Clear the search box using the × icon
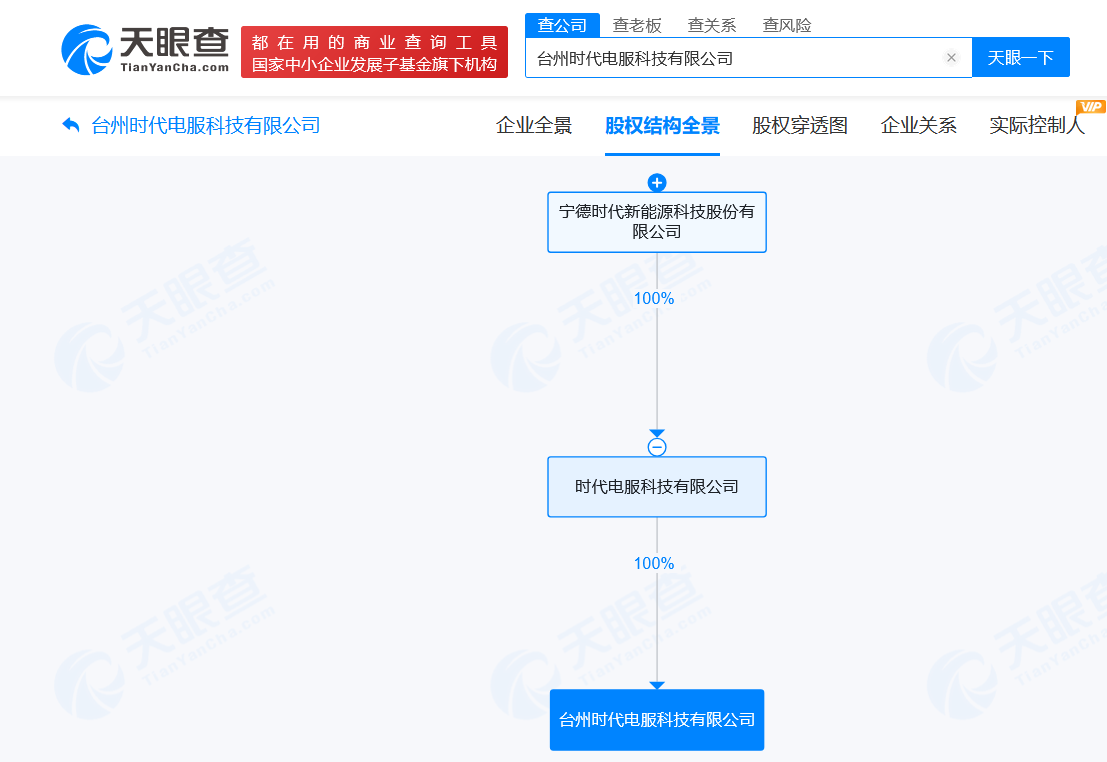Screen dimensions: 1107x762 [x=951, y=57]
